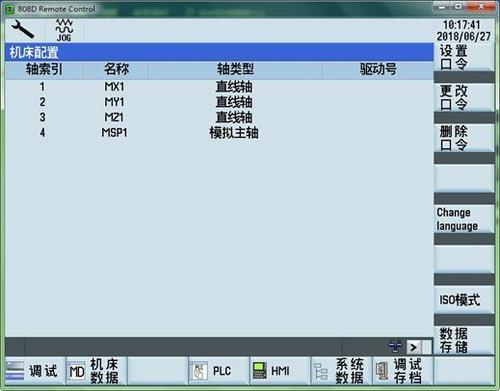Screen dimensions: 500x391
Task: Click the 调试存档 archive icon
Action: coord(382,371)
